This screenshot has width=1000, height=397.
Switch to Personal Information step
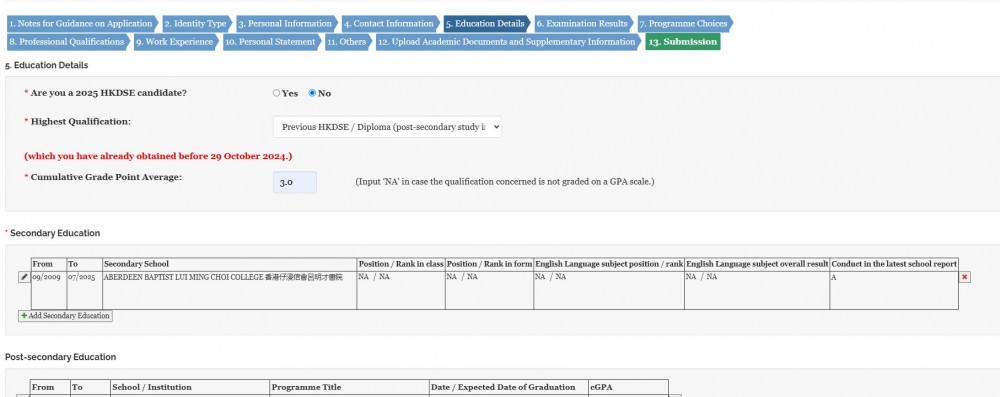tap(287, 24)
